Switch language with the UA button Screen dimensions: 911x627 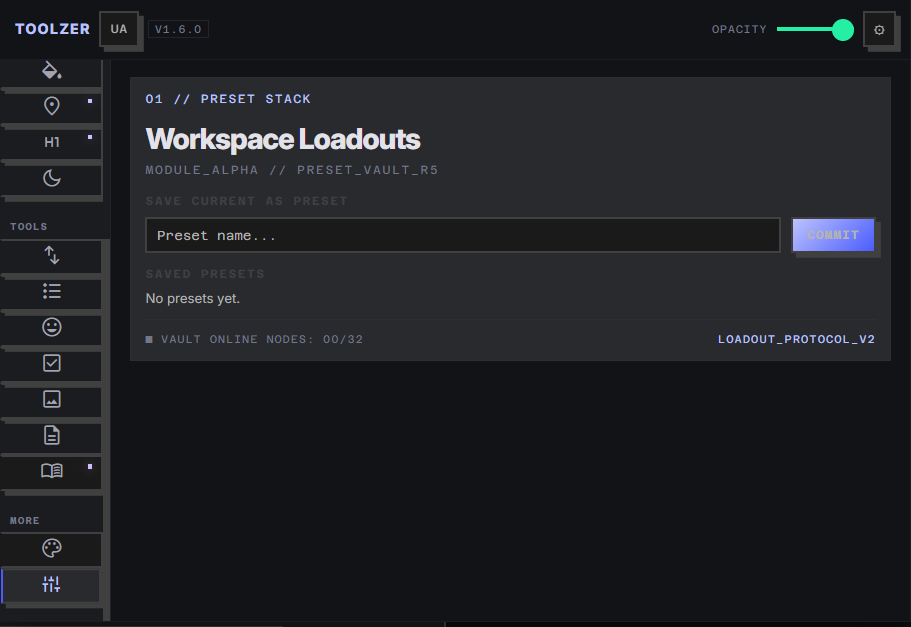pyautogui.click(x=119, y=29)
